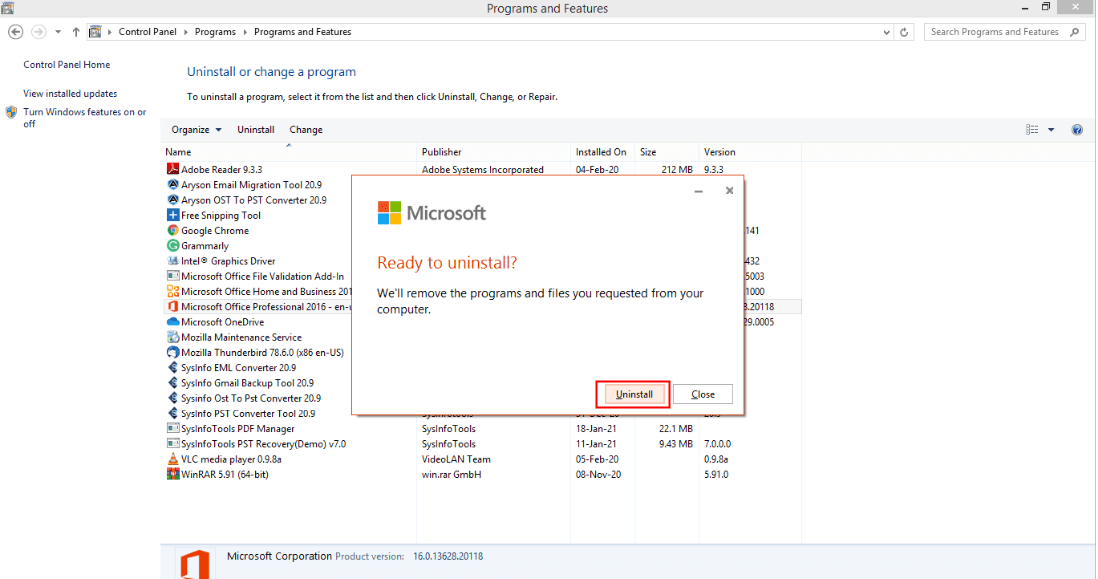Select the VLC media player cone icon
Image resolution: width=1098 pixels, height=579 pixels.
coord(173,459)
